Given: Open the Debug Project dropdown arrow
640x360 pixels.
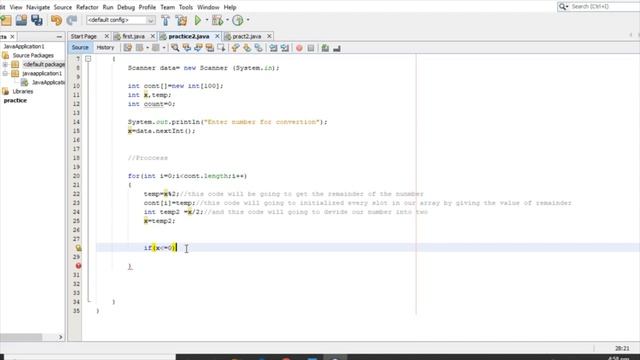Looking at the screenshot, I should (x=227, y=20).
